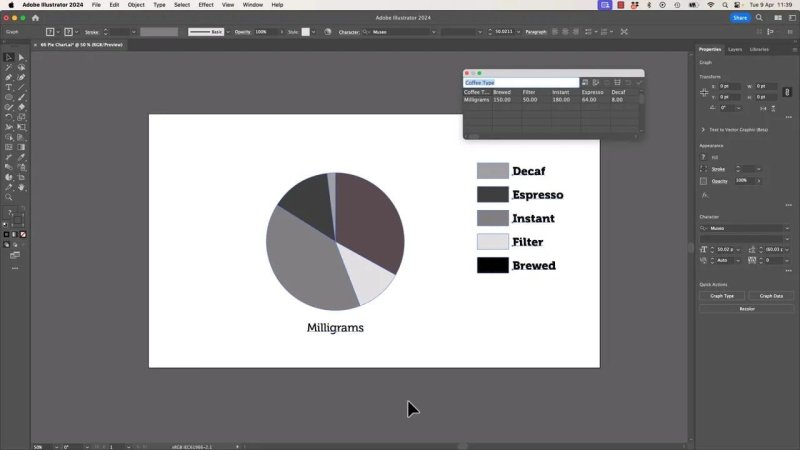800x450 pixels.
Task: Open the File menu
Action: [x=96, y=5]
